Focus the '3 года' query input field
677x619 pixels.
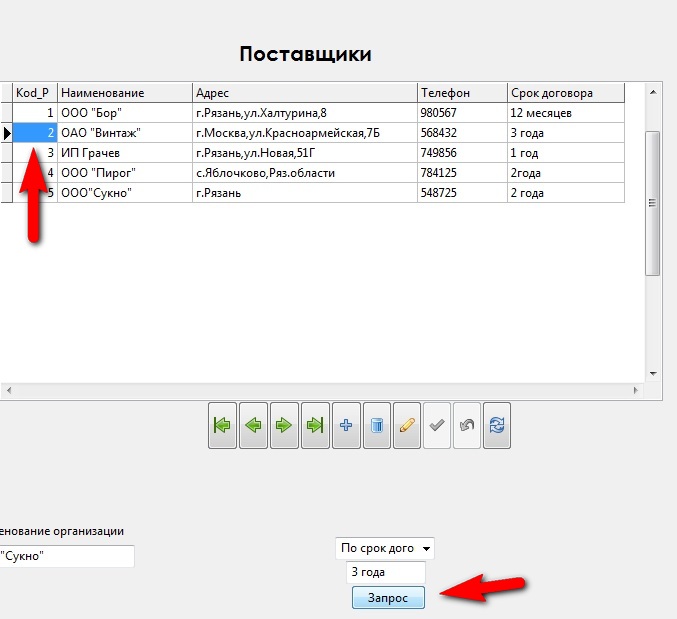pos(386,572)
